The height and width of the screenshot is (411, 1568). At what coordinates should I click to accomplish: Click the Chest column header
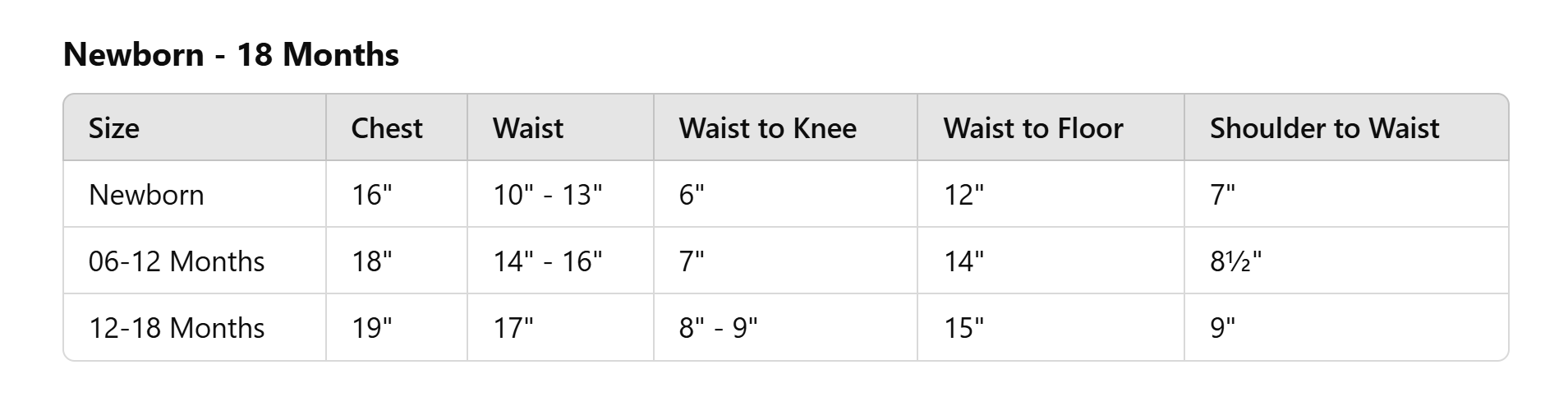386,128
